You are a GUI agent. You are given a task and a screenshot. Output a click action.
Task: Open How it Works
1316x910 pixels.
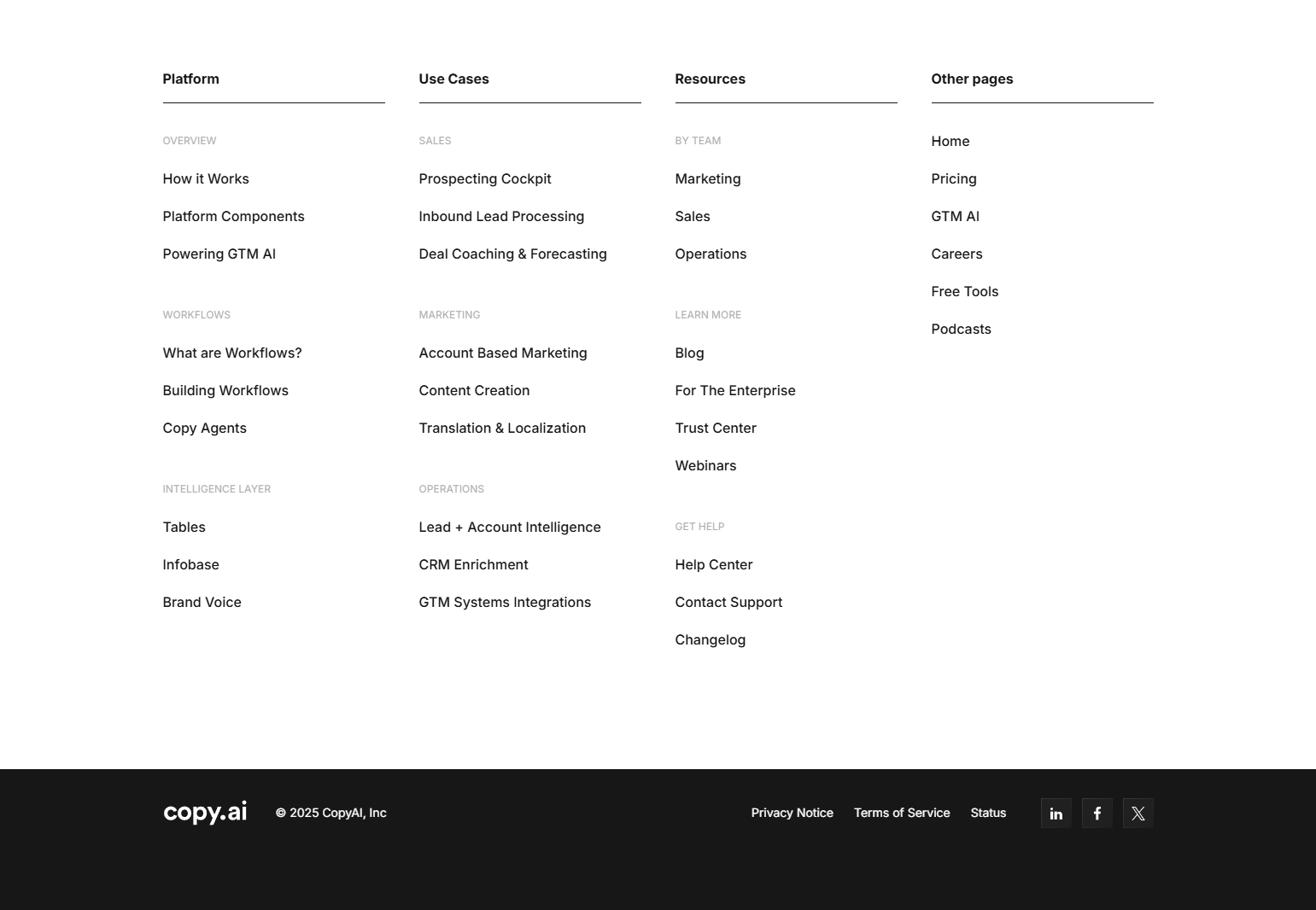pyautogui.click(x=206, y=178)
